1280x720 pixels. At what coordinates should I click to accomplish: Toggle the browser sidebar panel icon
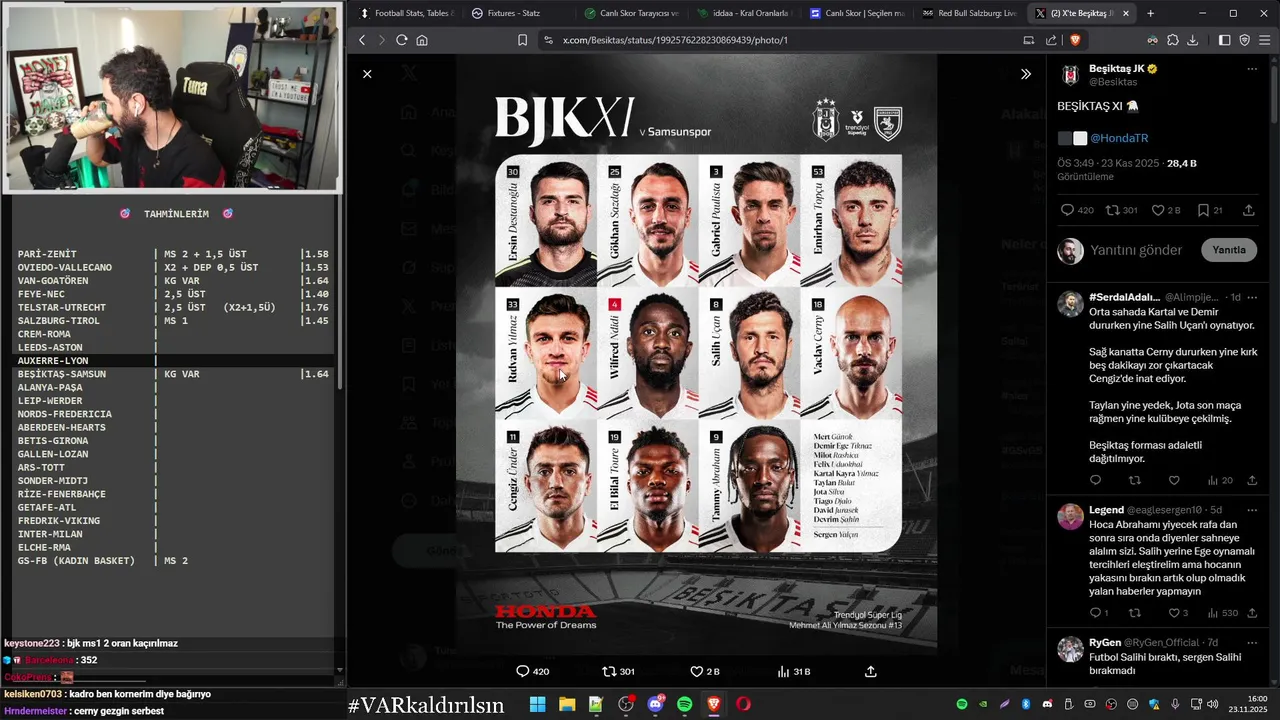point(1225,40)
